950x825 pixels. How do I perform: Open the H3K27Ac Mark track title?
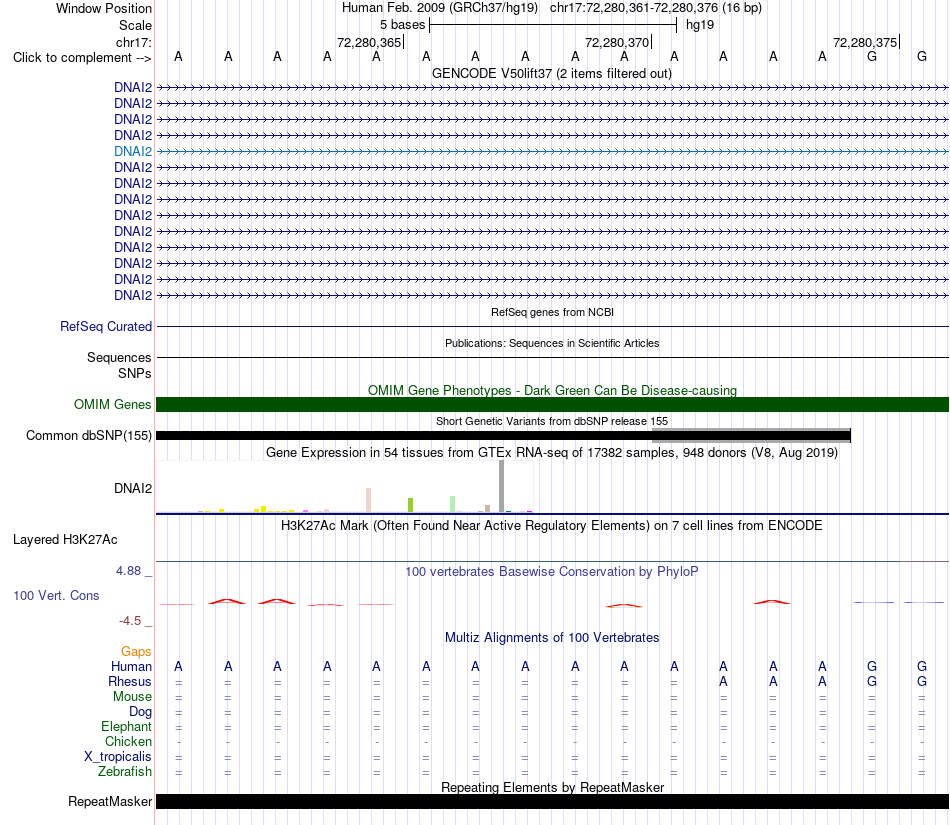click(x=552, y=526)
